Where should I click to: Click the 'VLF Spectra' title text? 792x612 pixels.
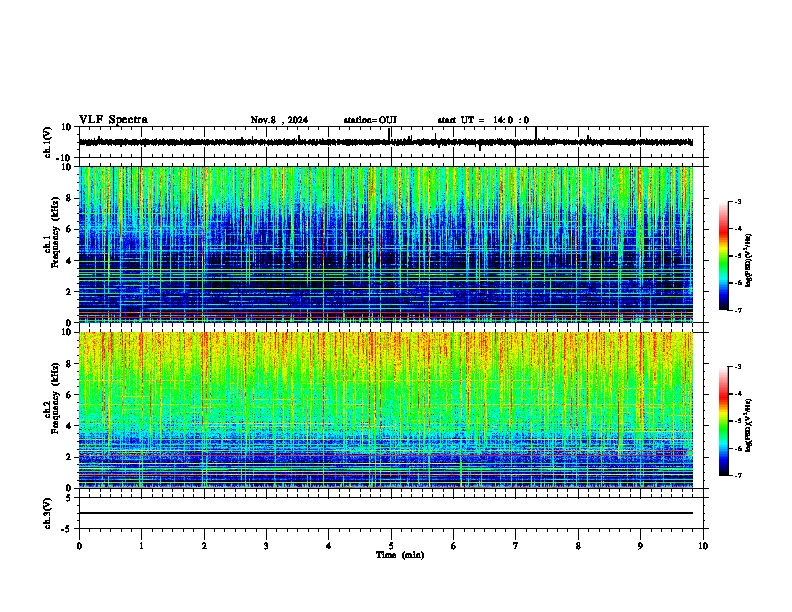(x=113, y=120)
